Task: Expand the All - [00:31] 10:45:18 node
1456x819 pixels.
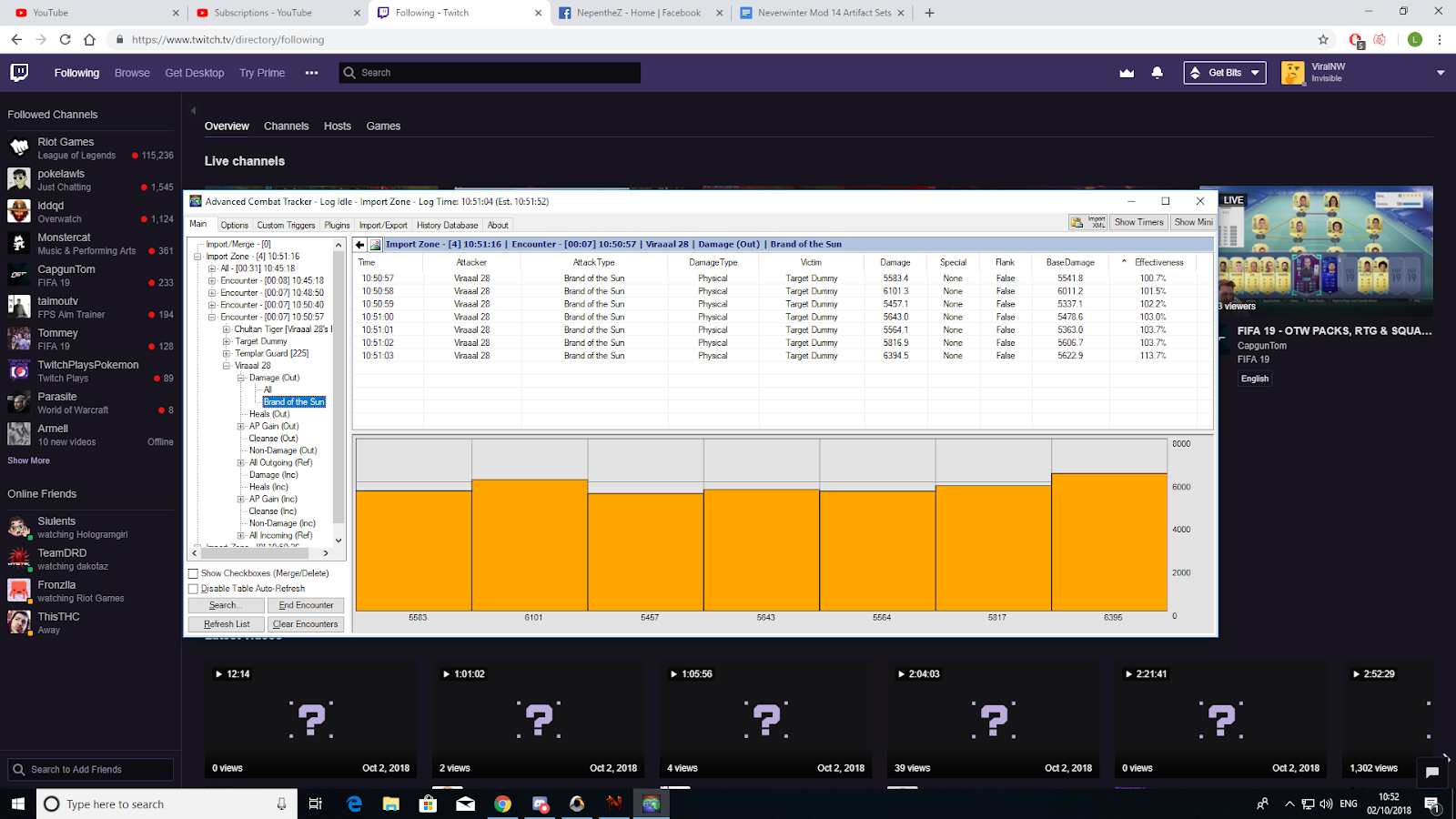Action: 213,268
